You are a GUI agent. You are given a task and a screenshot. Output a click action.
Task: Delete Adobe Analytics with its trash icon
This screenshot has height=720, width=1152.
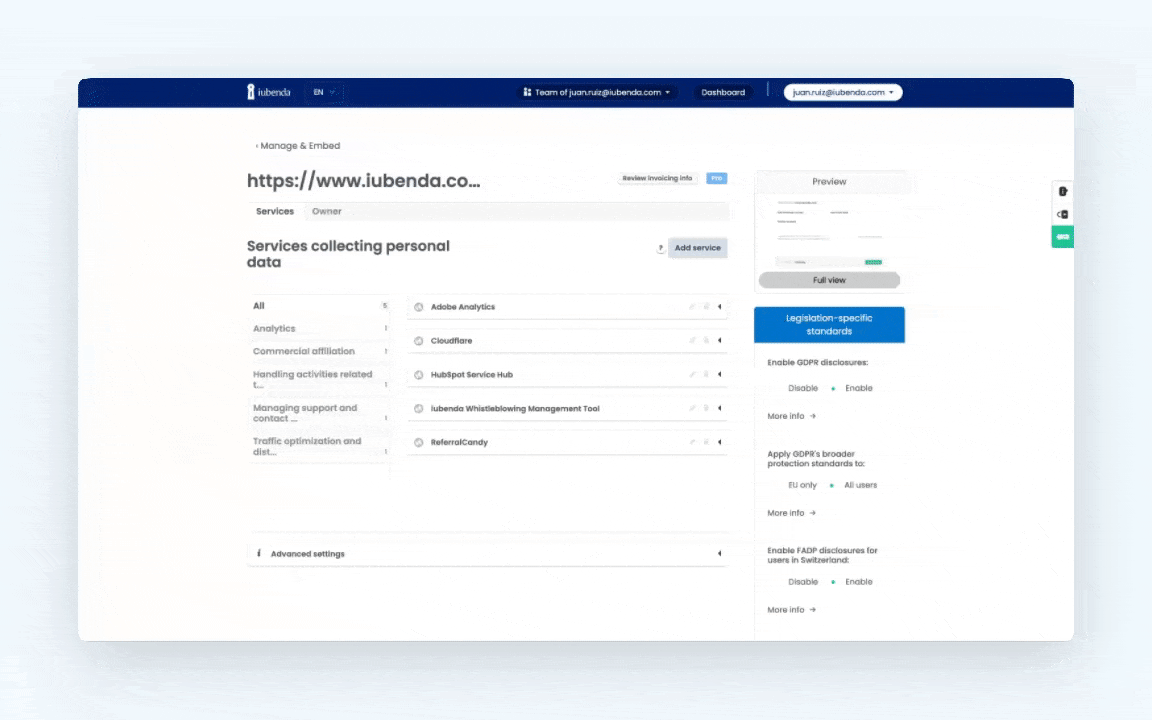706,307
